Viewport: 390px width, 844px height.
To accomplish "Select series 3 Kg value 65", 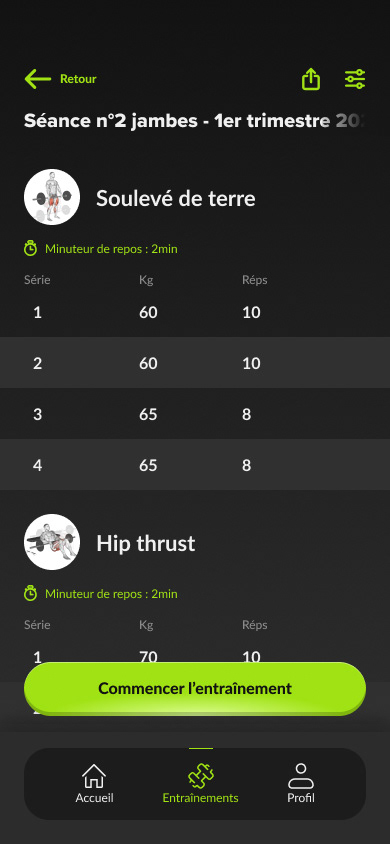I will point(148,414).
